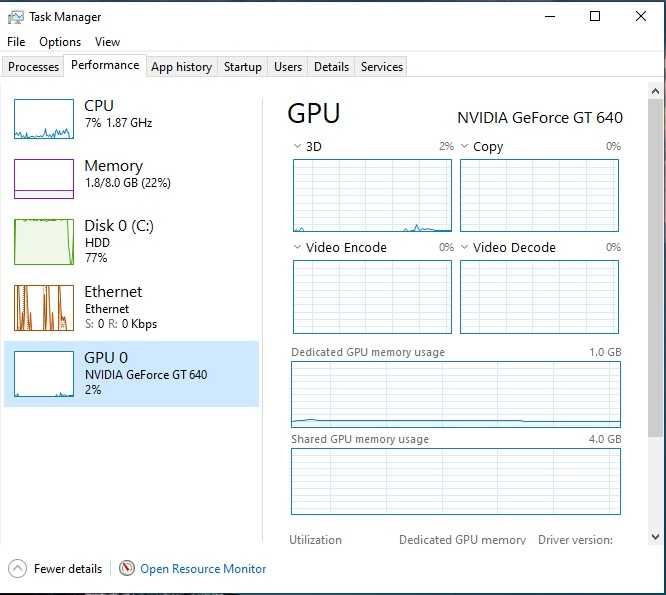Switch to the Processes tab
Viewport: 666px width, 595px height.
[34, 67]
